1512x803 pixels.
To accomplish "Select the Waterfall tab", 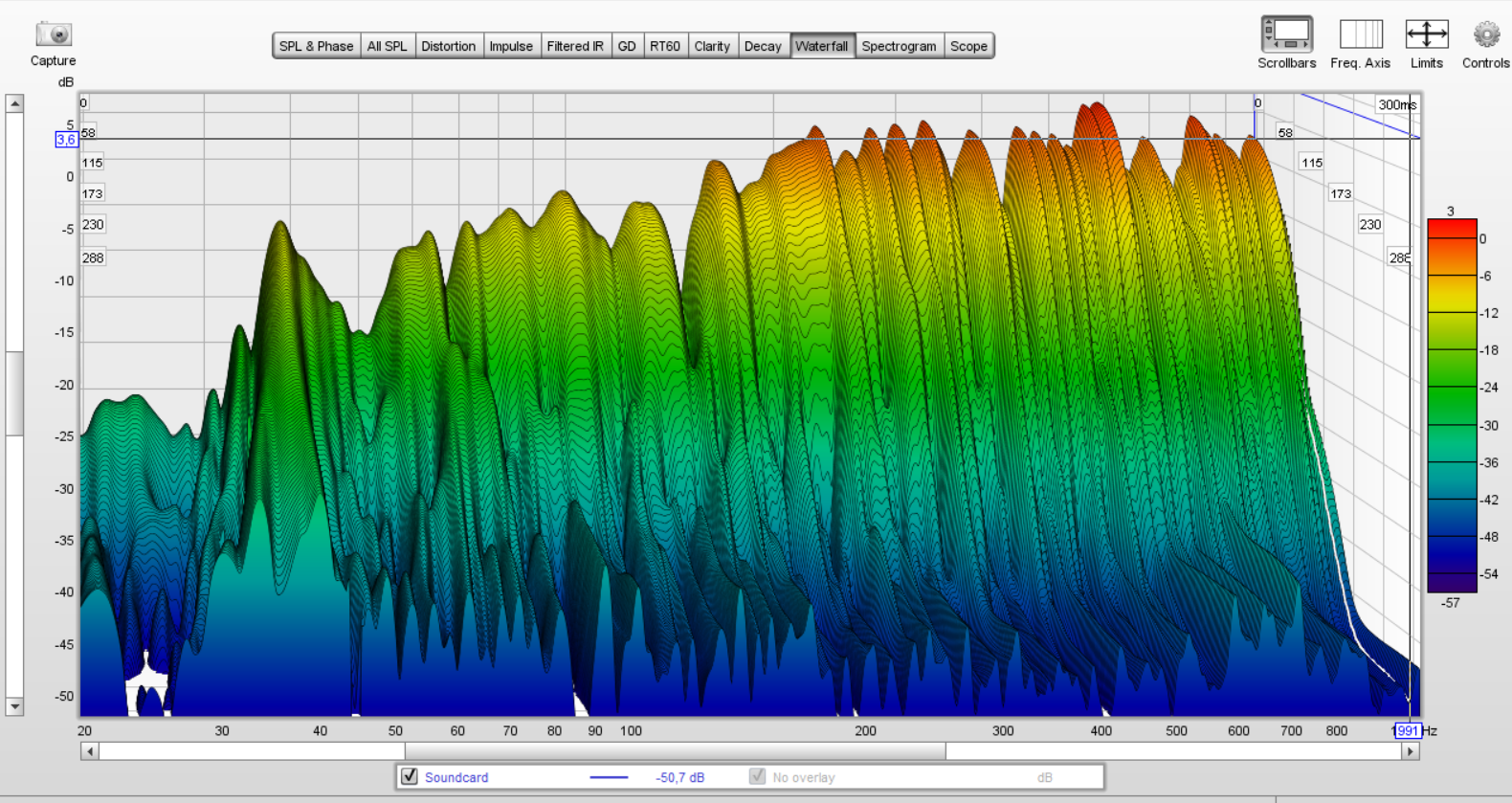I will point(821,46).
